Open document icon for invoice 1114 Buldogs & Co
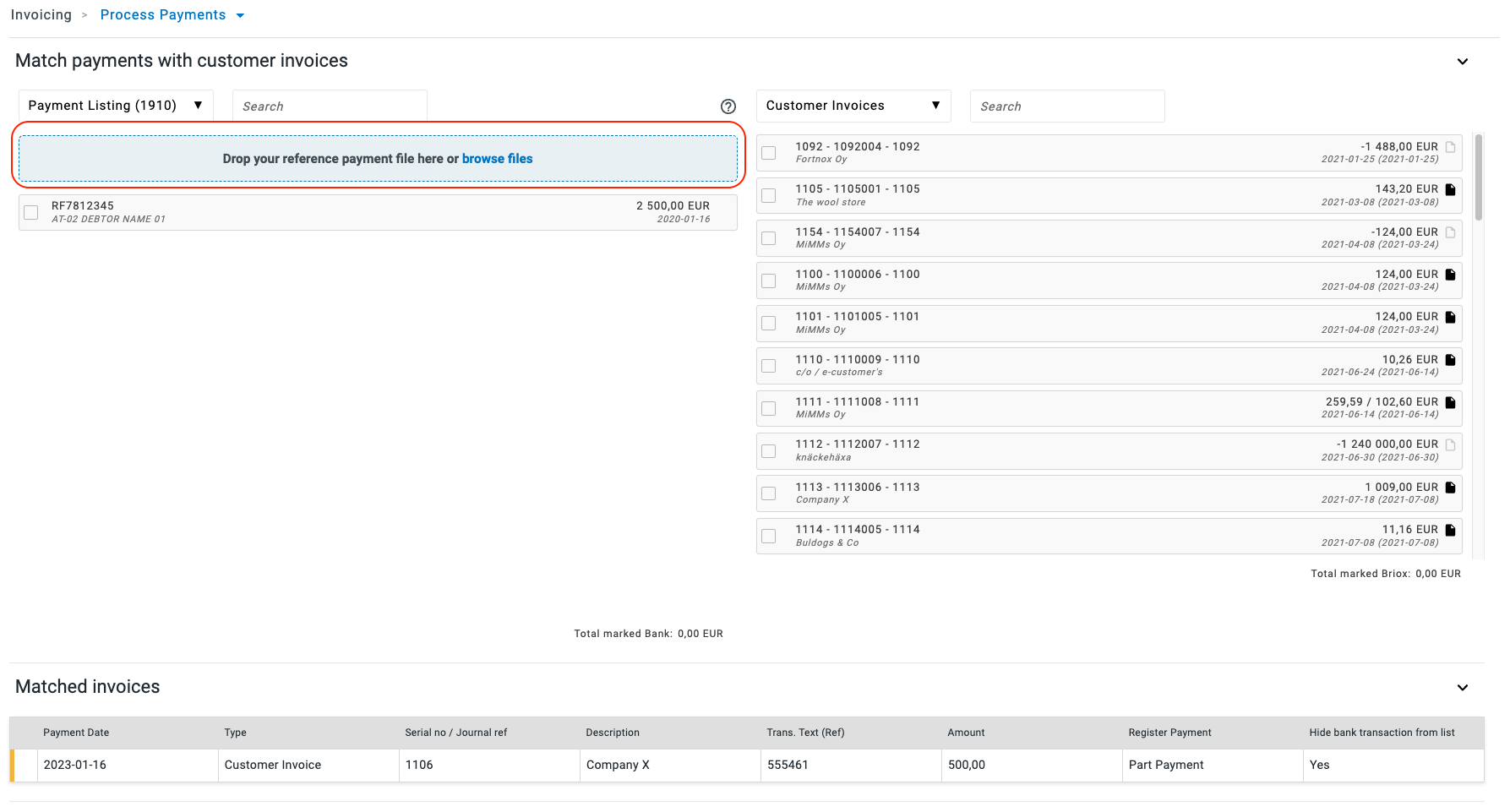The image size is (1510, 812). [1451, 530]
